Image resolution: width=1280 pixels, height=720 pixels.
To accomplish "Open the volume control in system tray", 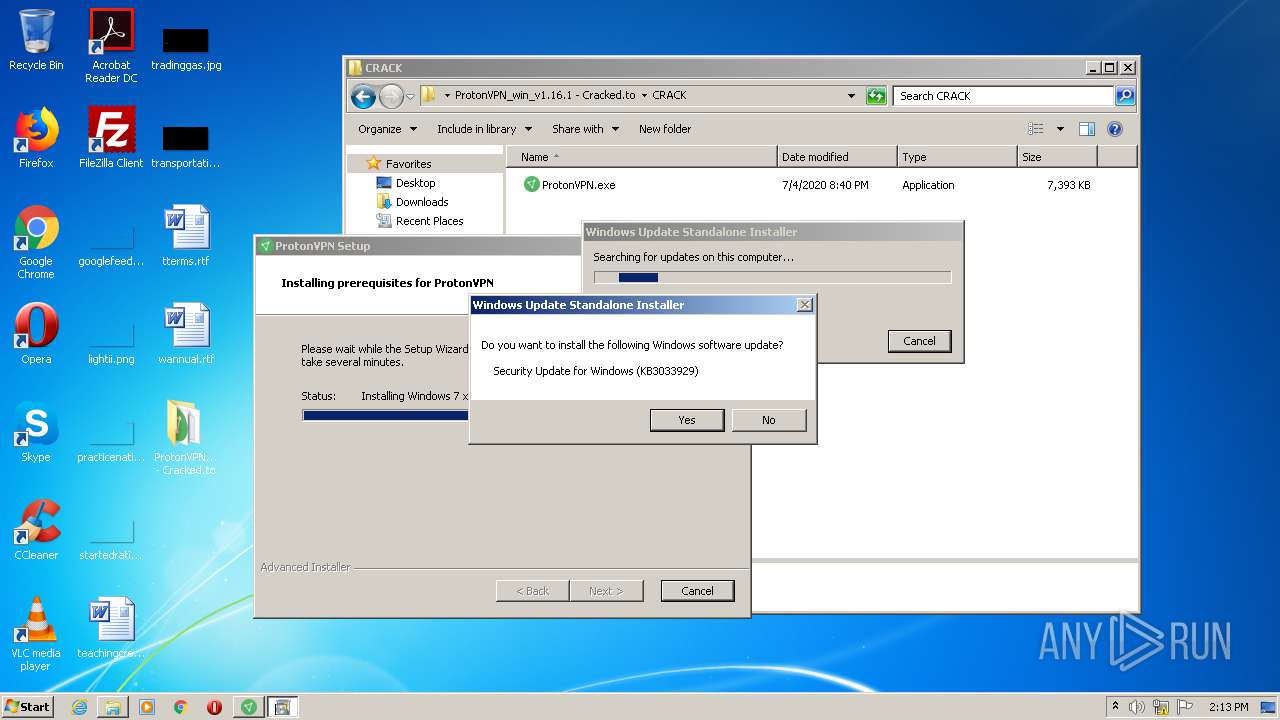I will [1137, 707].
